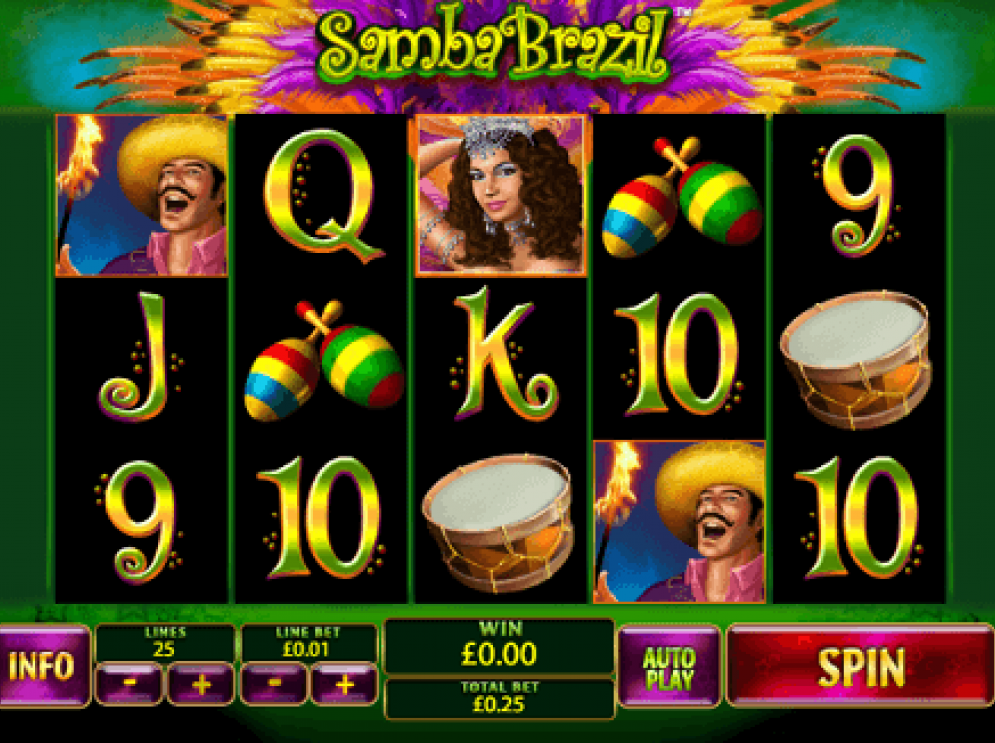Increase the number of lines
995x743 pixels.
(x=201, y=684)
